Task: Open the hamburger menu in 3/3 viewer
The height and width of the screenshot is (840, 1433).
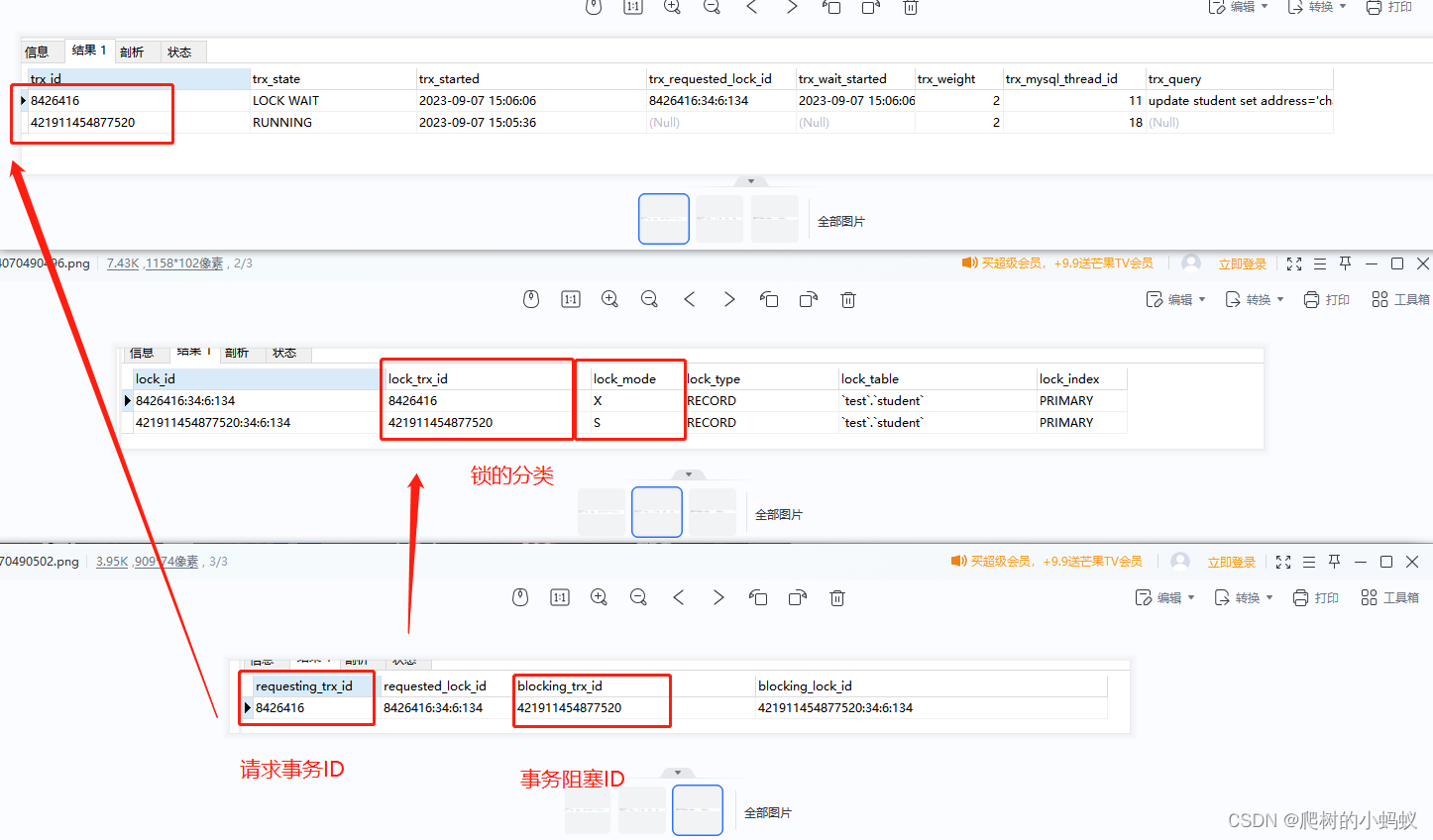Action: pyautogui.click(x=1309, y=562)
